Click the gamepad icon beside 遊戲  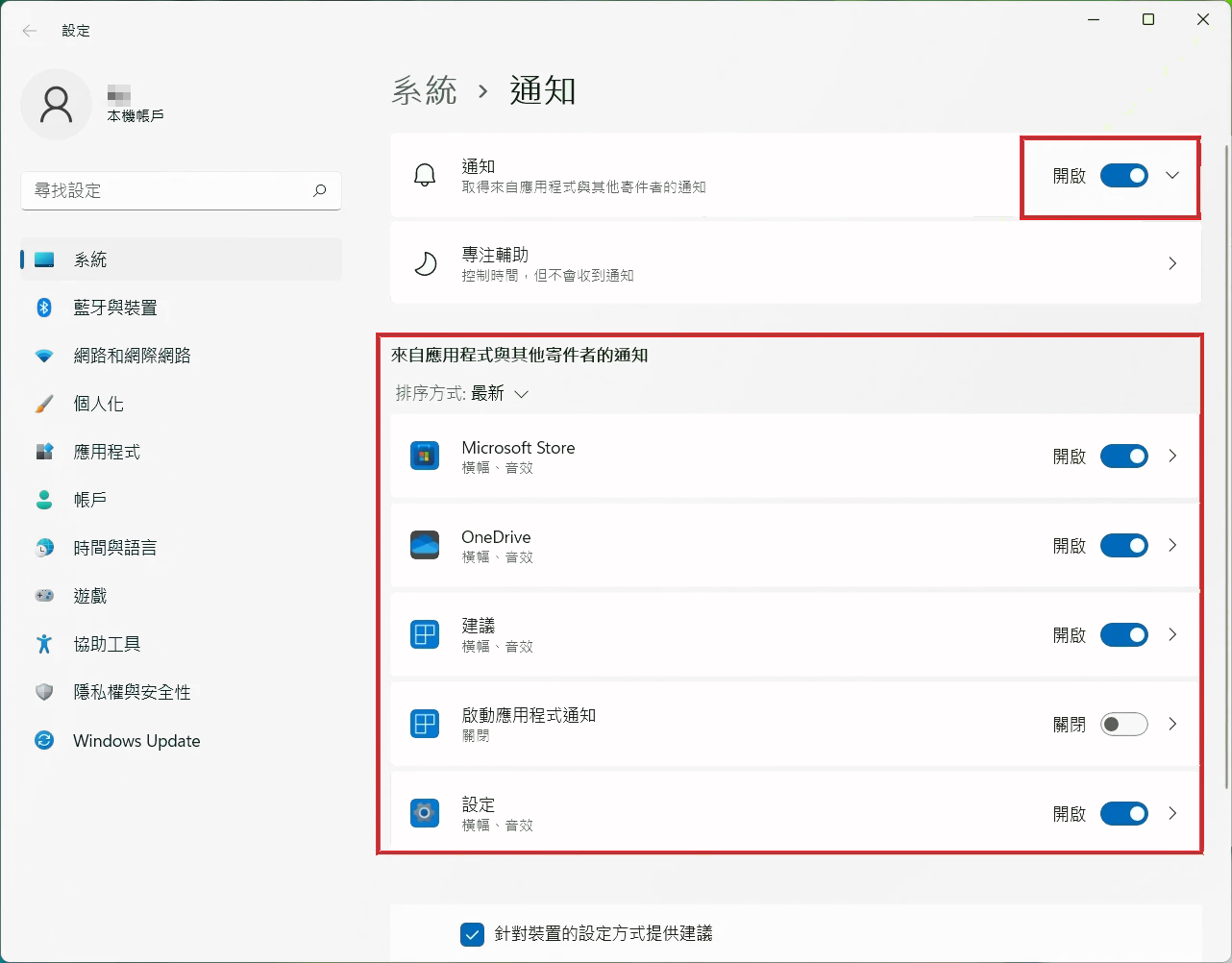click(44, 596)
